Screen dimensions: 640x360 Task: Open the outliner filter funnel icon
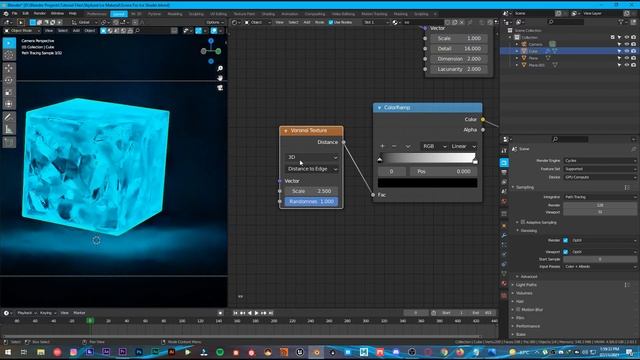622,22
